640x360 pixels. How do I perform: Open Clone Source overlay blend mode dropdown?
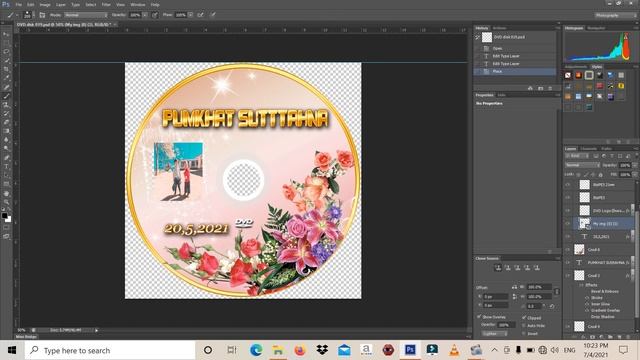coord(494,333)
